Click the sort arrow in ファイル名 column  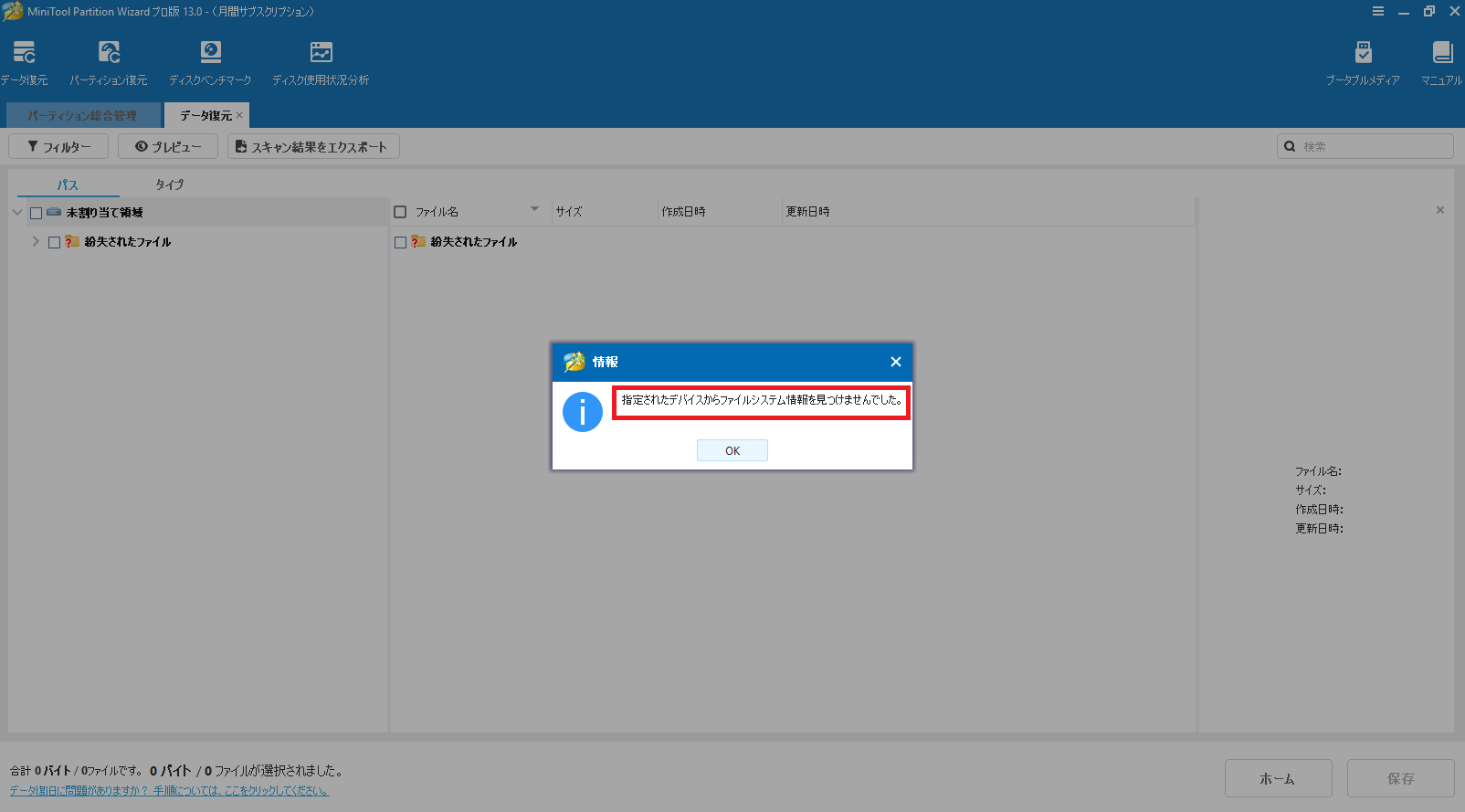[x=534, y=209]
